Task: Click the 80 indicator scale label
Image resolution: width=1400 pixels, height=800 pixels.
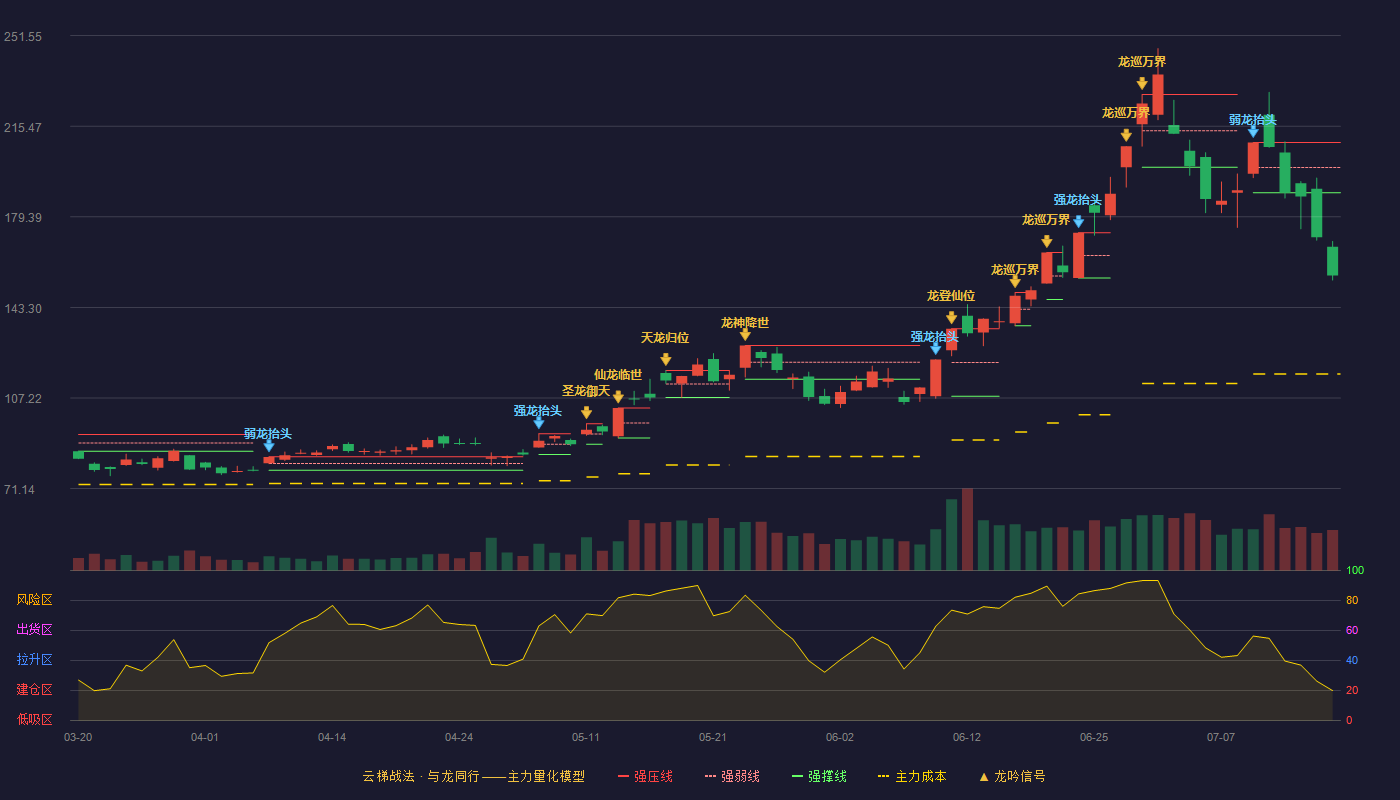Action: click(1352, 600)
